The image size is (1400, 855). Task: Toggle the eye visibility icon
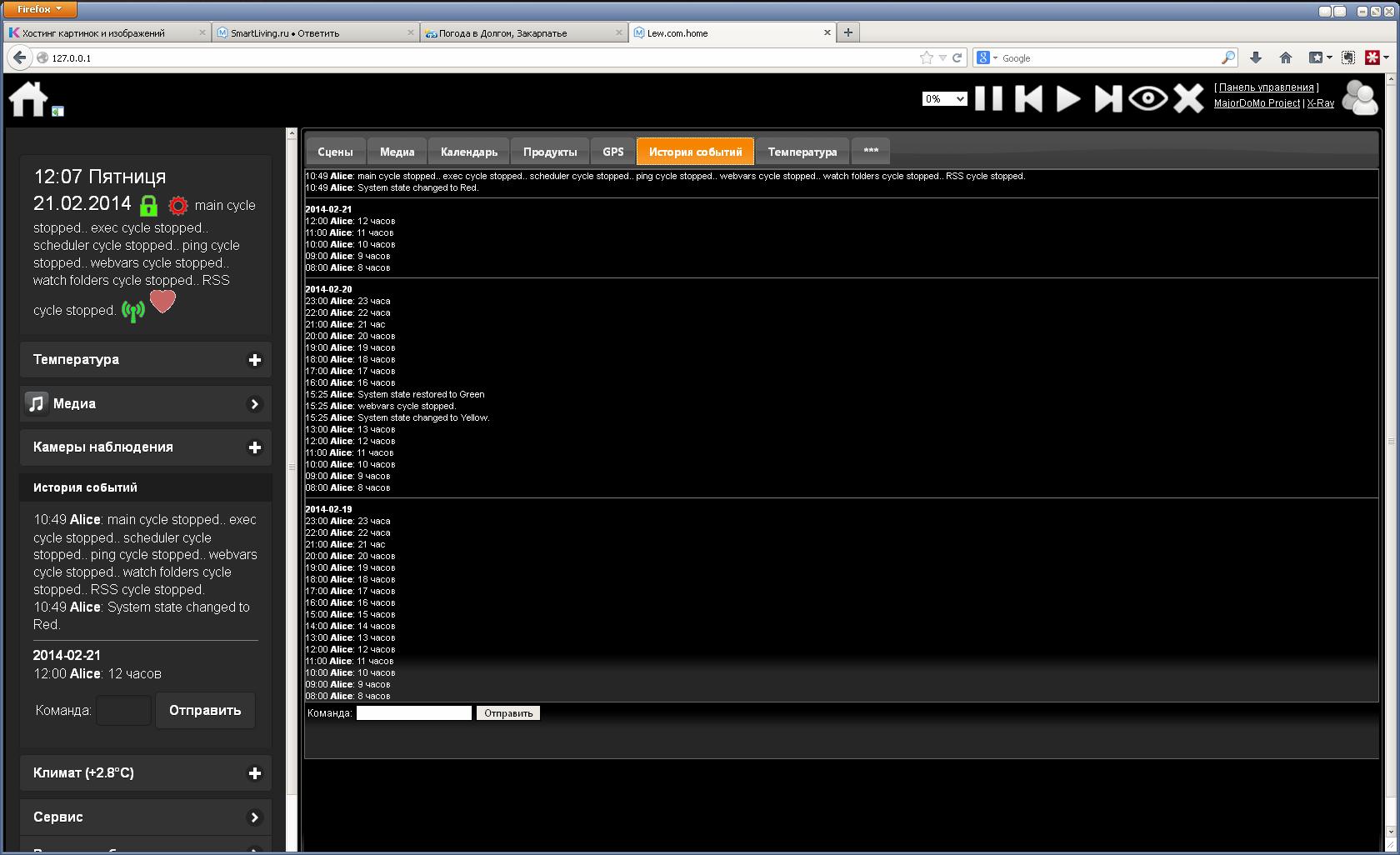pos(1148,98)
